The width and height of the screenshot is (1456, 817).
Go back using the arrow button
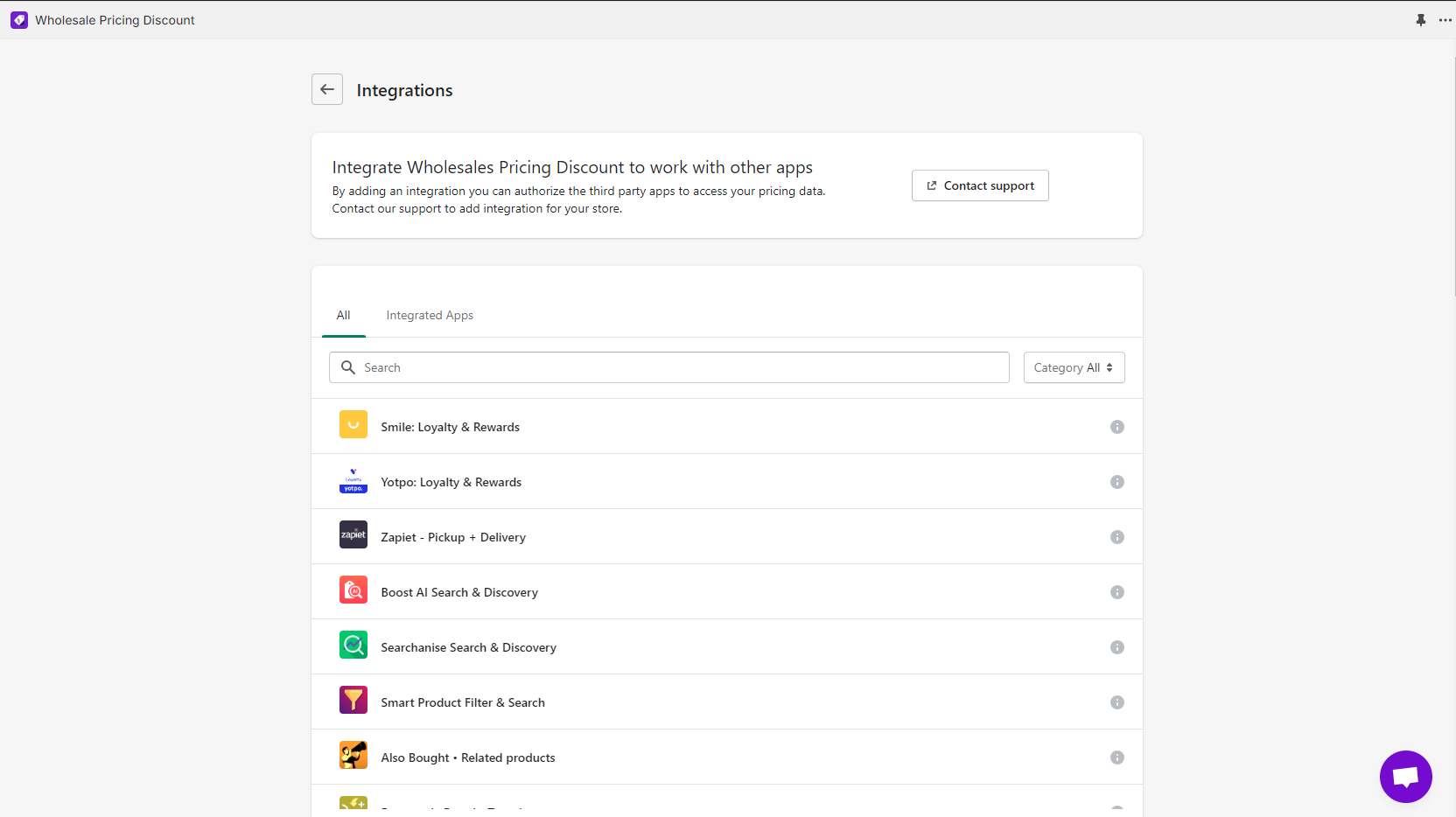point(327,89)
